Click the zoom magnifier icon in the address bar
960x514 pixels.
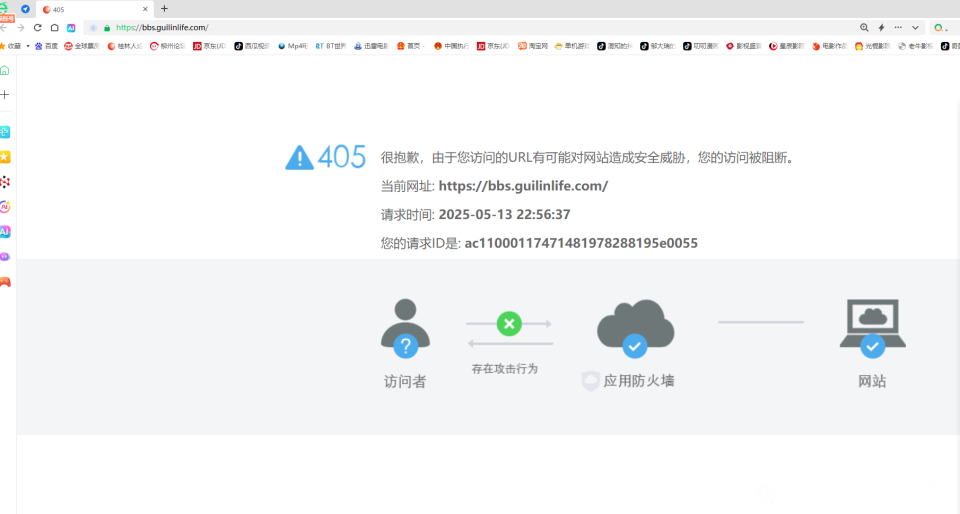[x=864, y=28]
